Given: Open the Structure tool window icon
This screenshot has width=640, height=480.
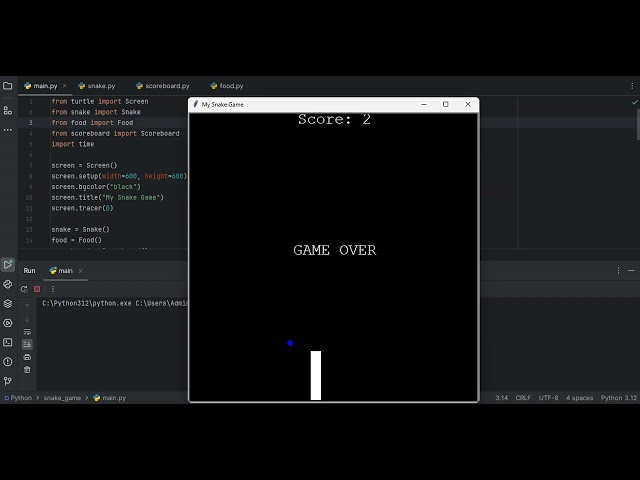Looking at the screenshot, I should [x=7, y=110].
